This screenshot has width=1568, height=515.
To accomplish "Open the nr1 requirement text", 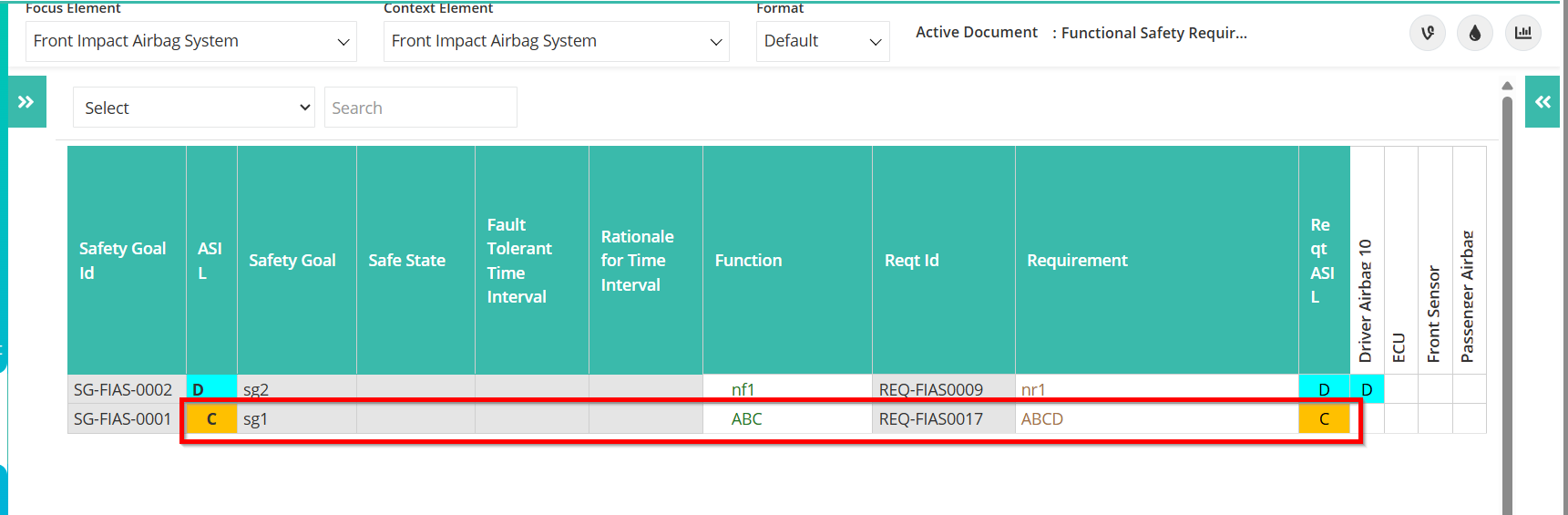I will [1033, 389].
